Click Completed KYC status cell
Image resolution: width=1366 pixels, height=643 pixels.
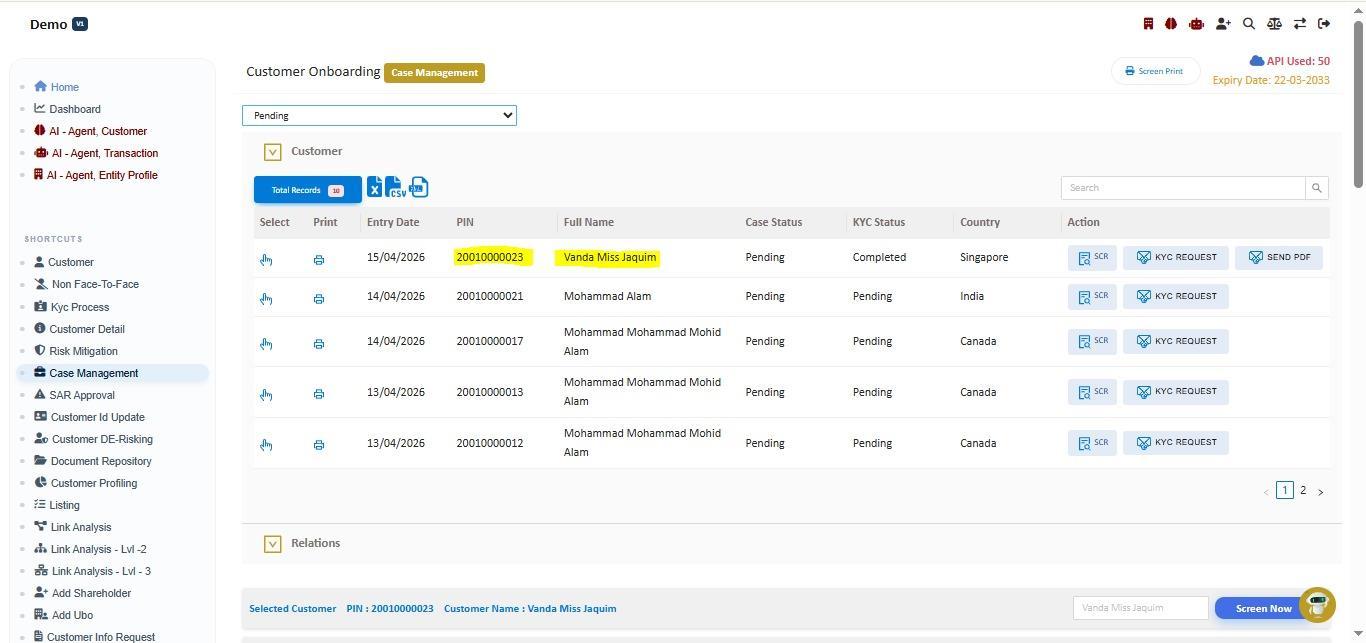879,257
